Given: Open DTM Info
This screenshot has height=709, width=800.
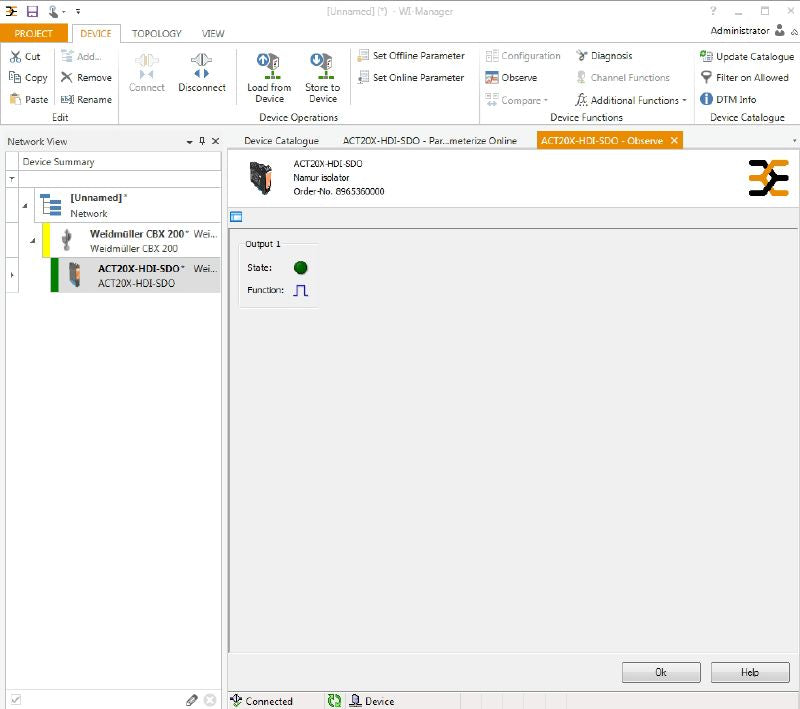Looking at the screenshot, I should (706, 100).
